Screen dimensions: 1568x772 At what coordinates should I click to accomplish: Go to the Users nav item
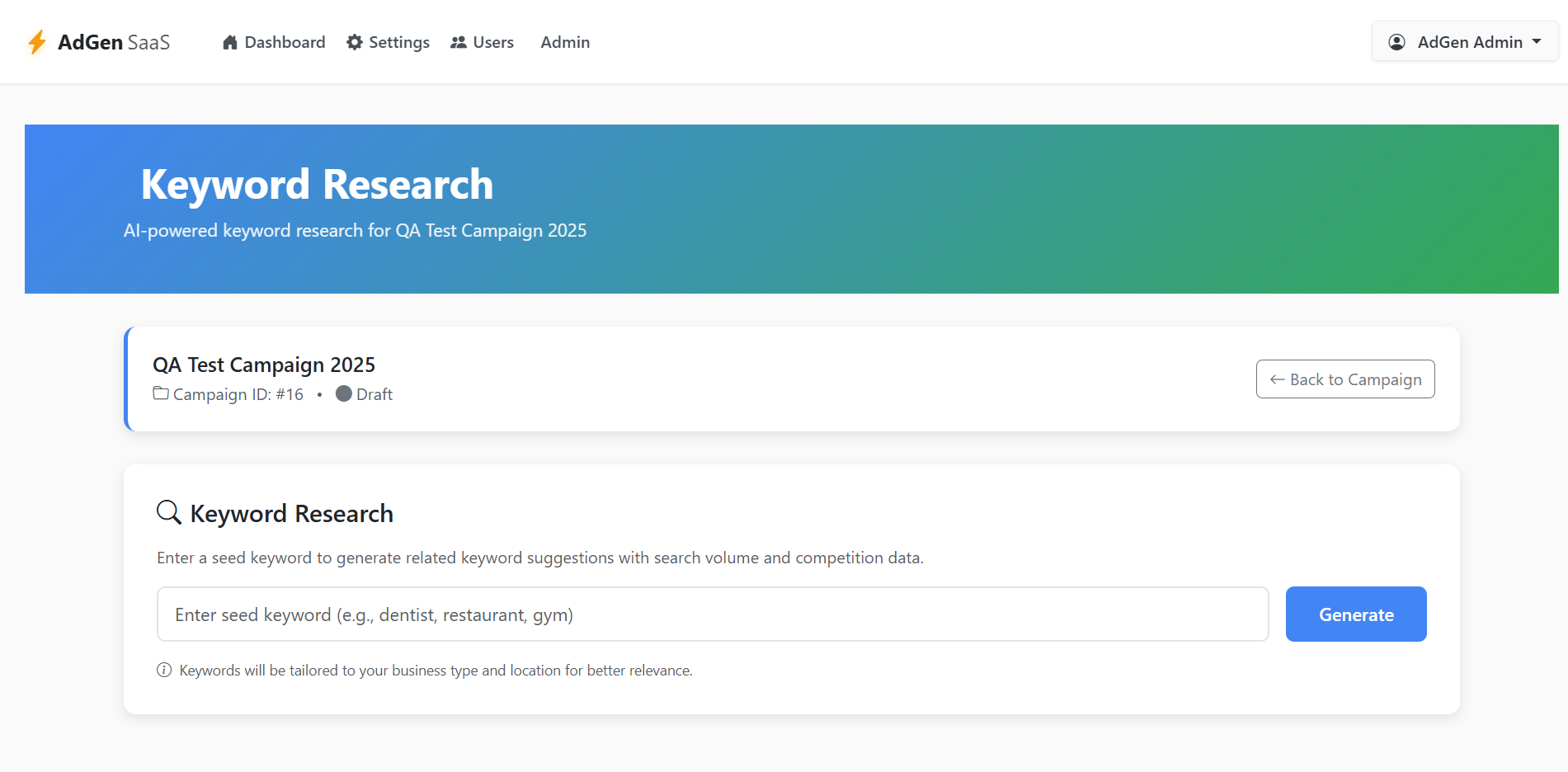(x=482, y=42)
